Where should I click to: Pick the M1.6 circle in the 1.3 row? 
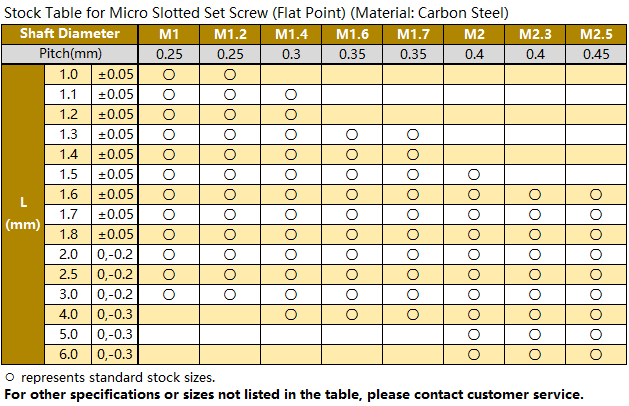[352, 134]
